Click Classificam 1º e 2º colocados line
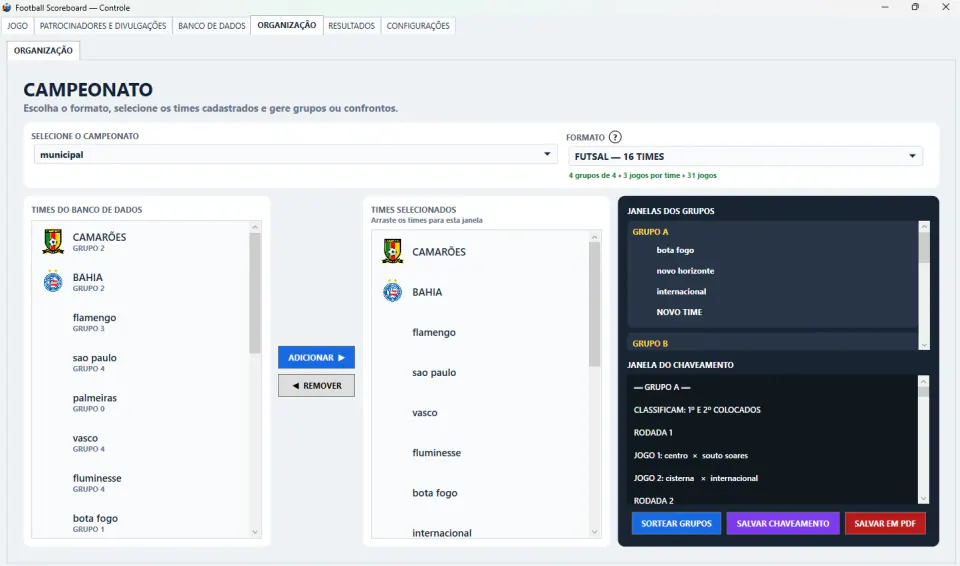Screen dimensions: 960x566 pos(697,410)
